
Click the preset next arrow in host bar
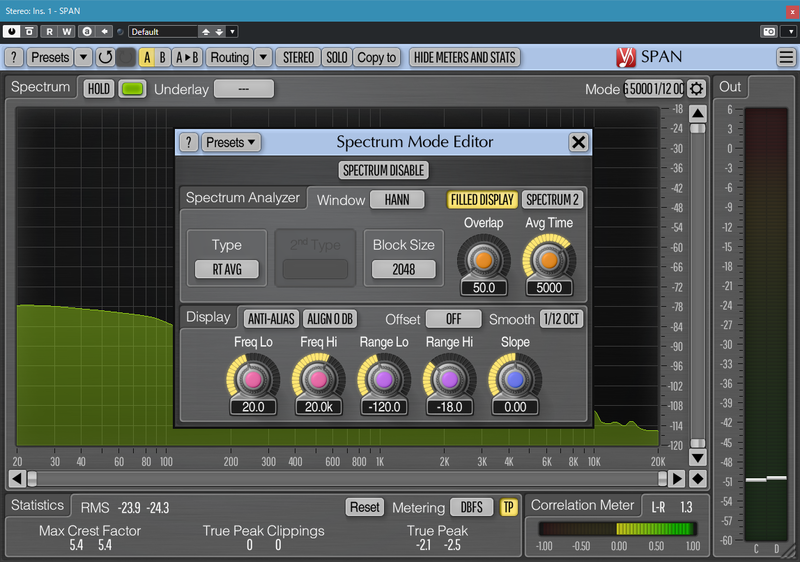tap(219, 32)
